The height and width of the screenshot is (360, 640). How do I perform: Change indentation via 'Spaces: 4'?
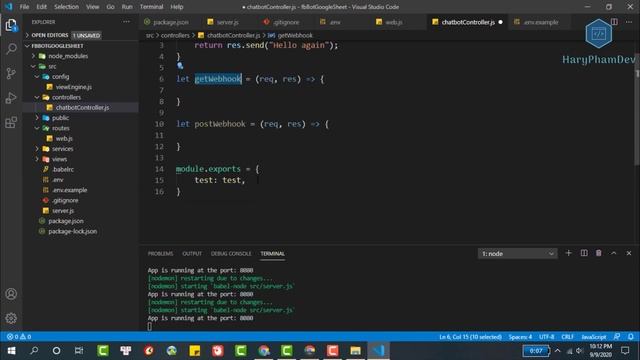coord(520,337)
